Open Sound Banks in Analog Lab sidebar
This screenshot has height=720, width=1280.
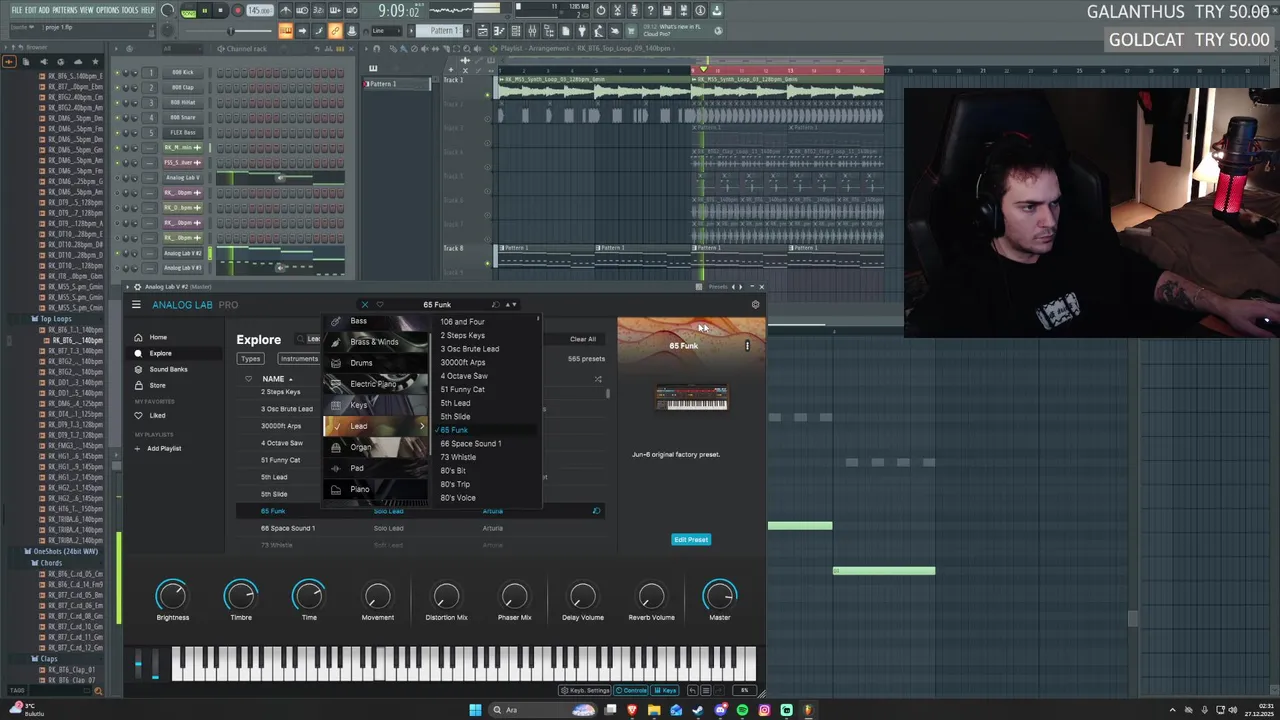(167, 369)
